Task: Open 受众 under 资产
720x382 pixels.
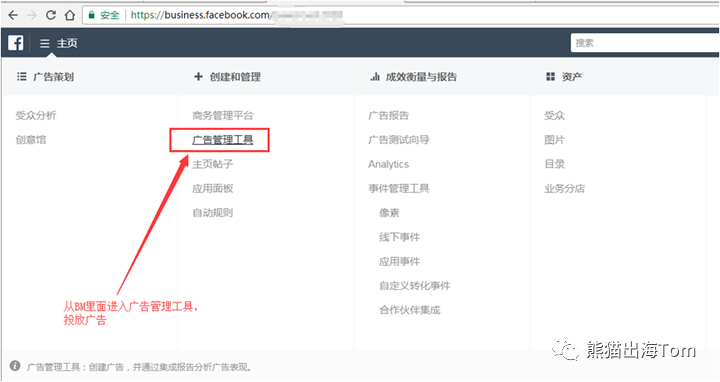Action: (x=555, y=115)
